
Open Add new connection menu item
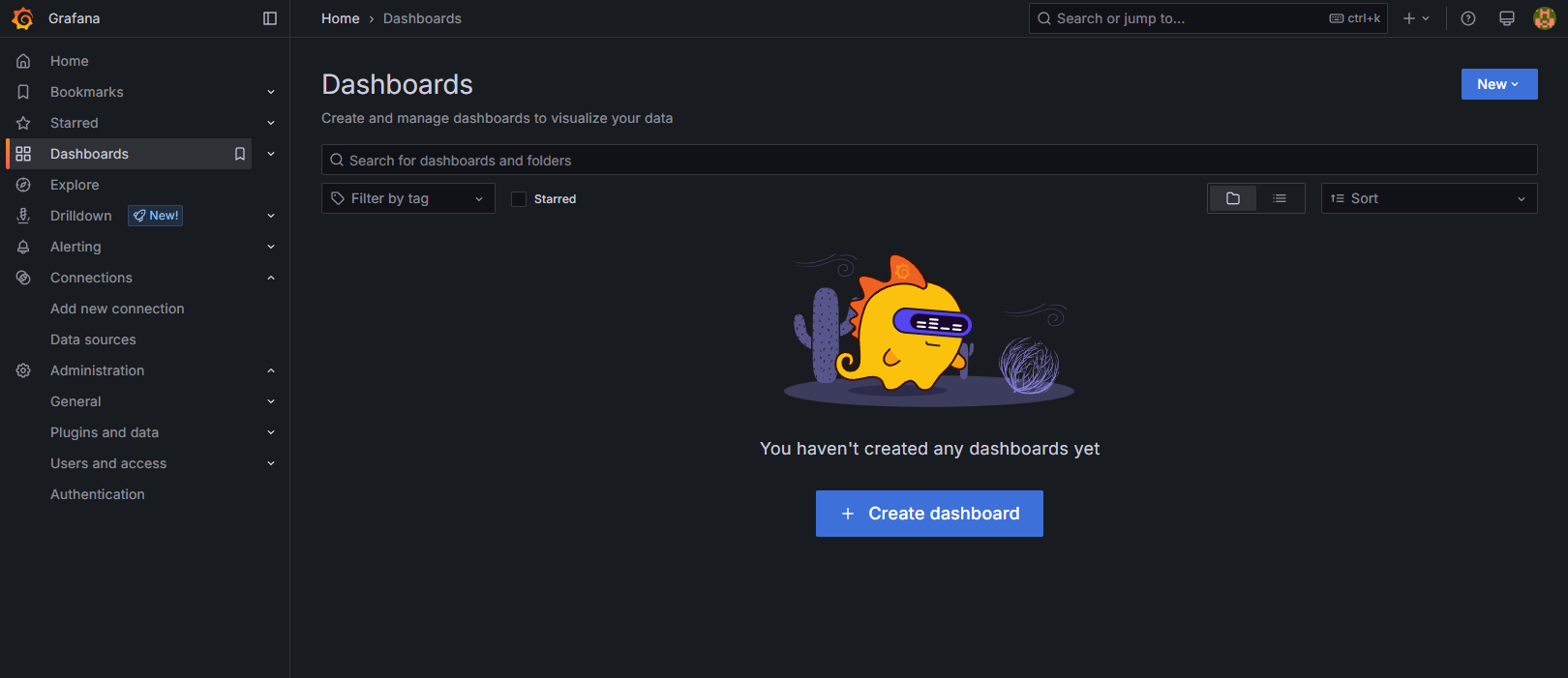tap(117, 309)
